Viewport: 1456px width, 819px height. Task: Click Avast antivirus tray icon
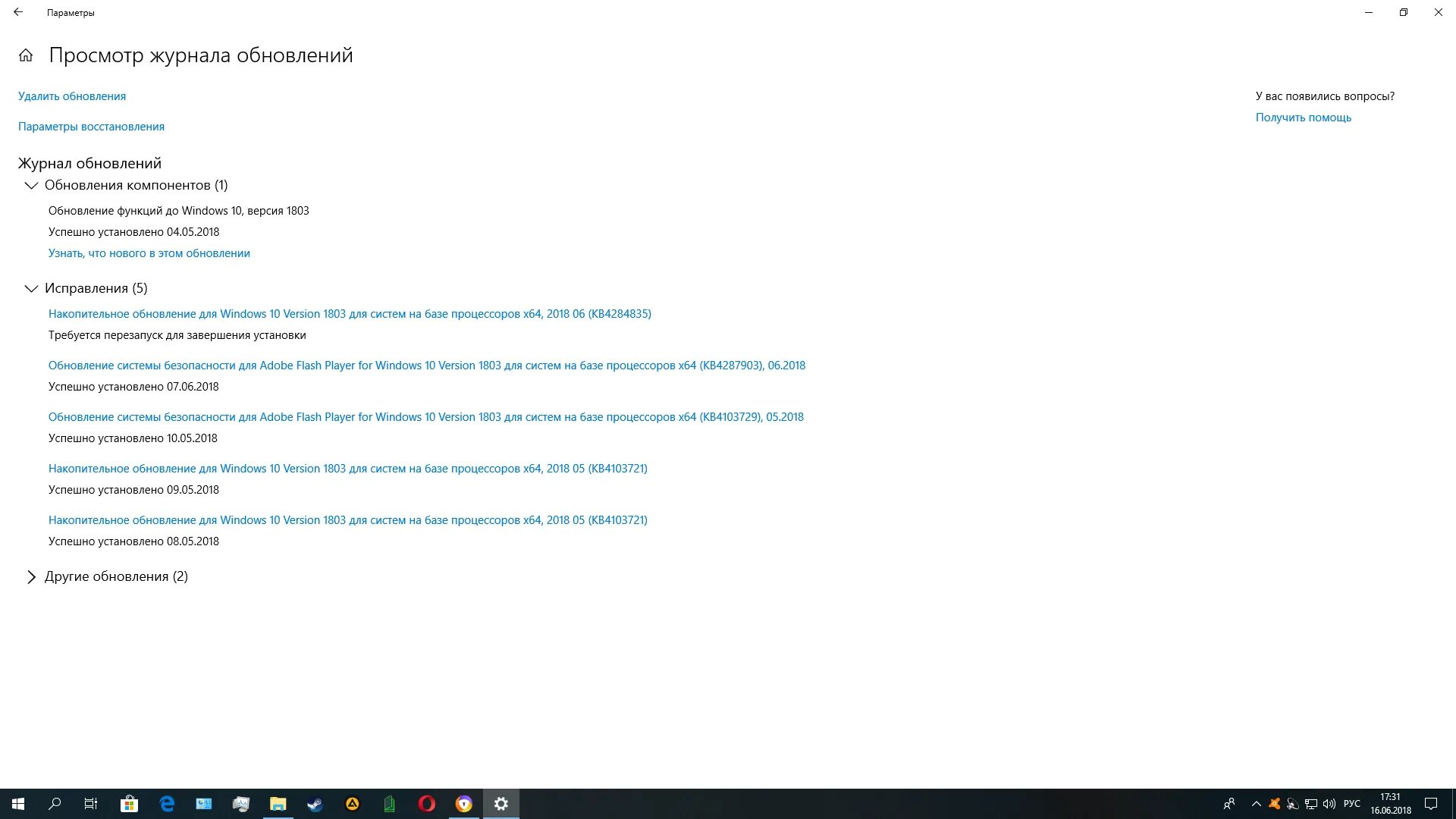point(1274,804)
